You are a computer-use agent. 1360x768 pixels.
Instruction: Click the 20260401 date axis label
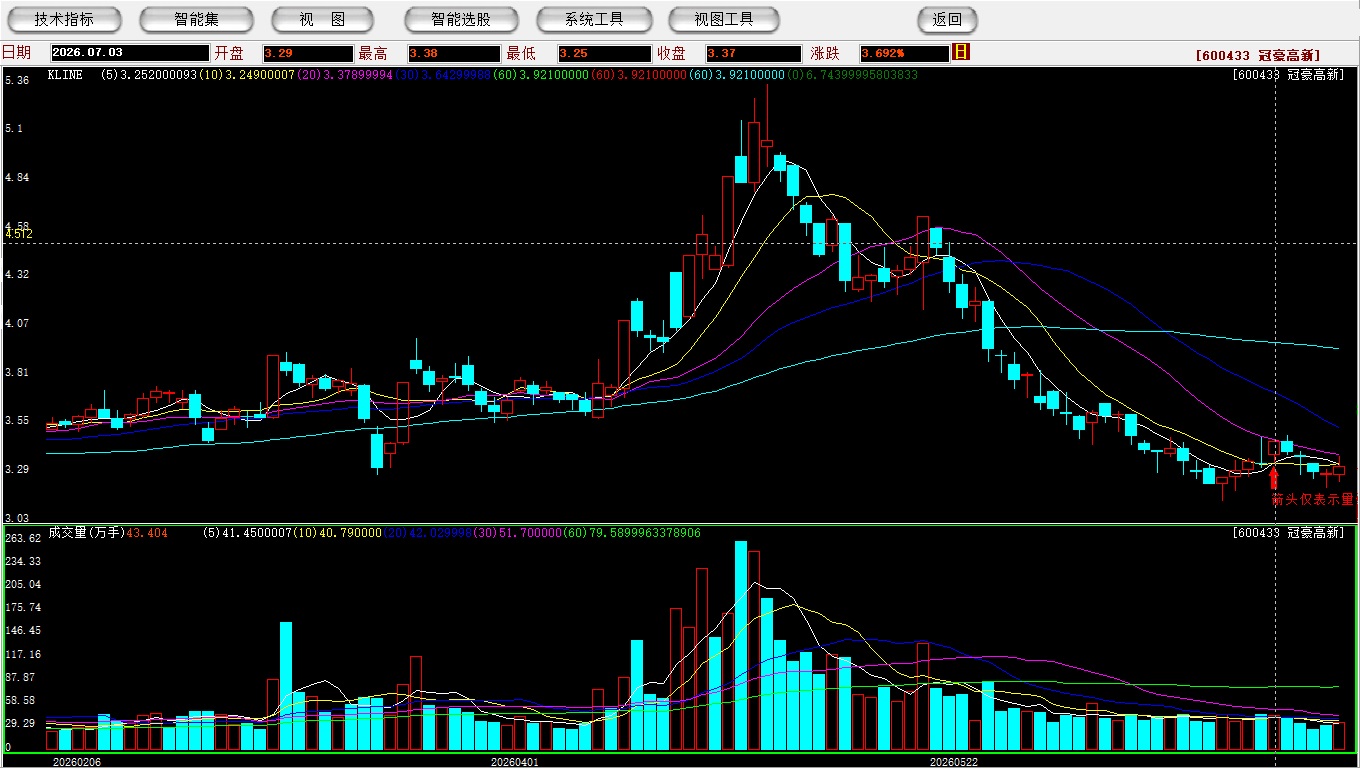514,762
